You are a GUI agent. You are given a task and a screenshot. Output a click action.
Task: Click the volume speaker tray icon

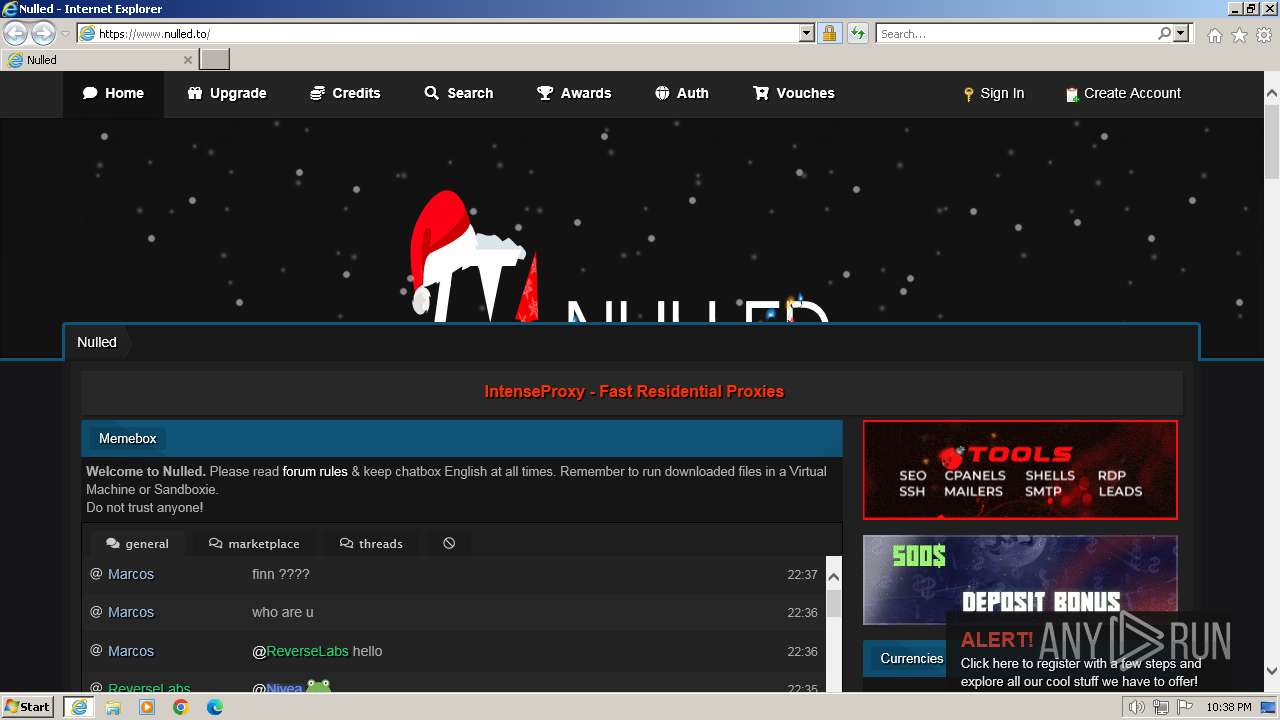click(1137, 707)
